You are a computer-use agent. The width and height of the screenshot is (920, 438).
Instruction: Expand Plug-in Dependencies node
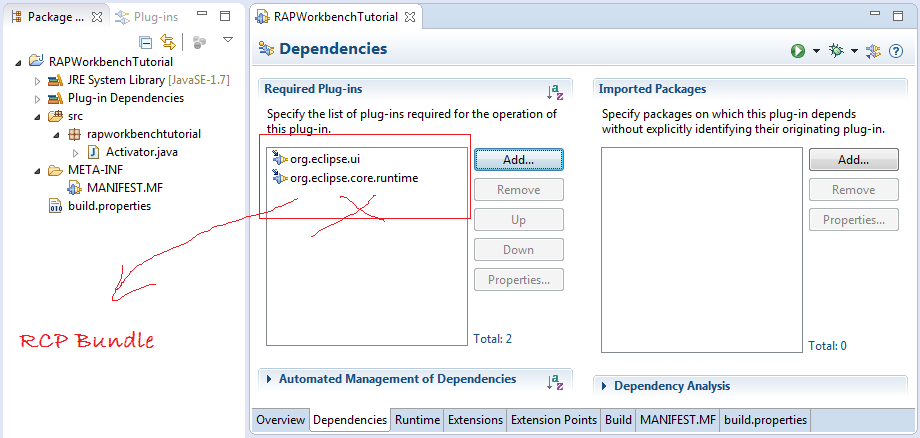[38, 99]
